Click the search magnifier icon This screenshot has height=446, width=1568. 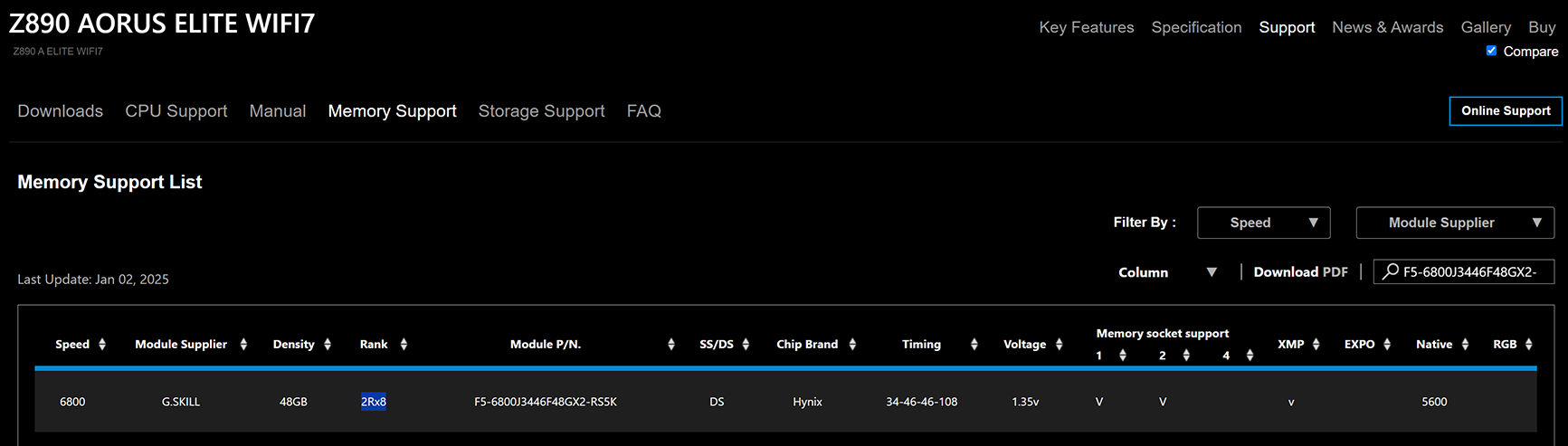[x=1391, y=271]
